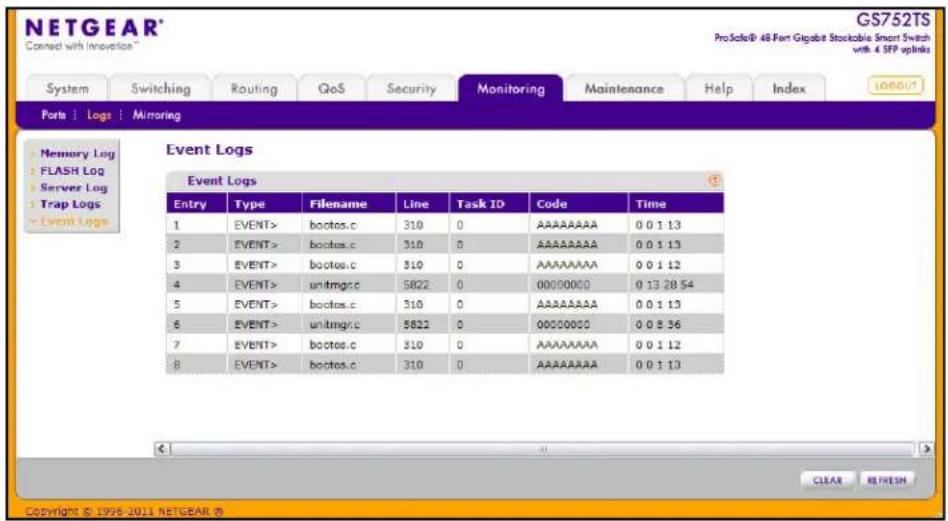Screen dimensions: 948x521
Task: Click EVENT> type in entry 7
Action: (x=255, y=345)
